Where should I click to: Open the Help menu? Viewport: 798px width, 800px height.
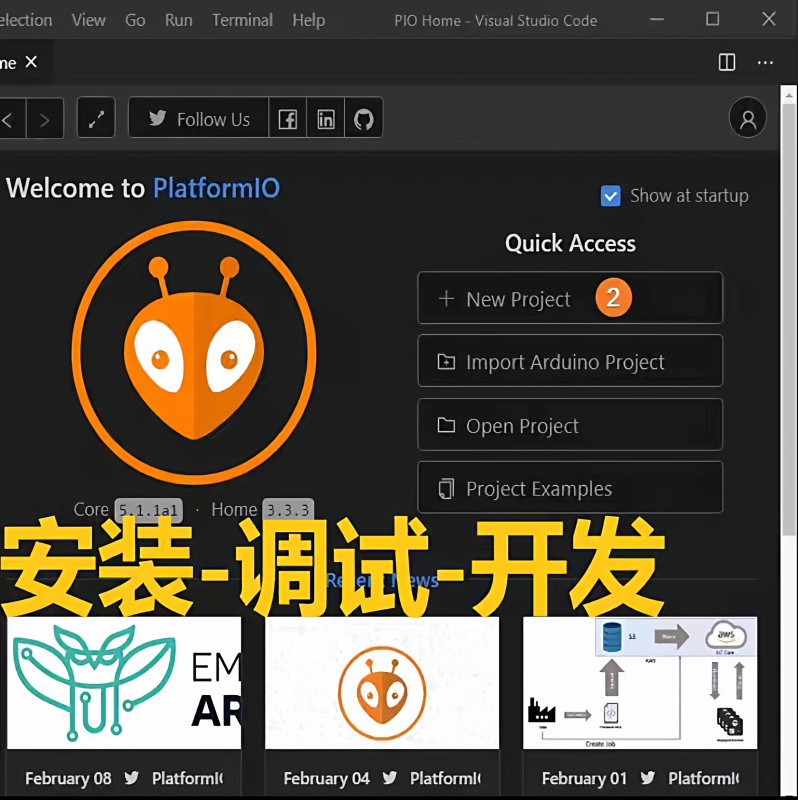point(309,20)
